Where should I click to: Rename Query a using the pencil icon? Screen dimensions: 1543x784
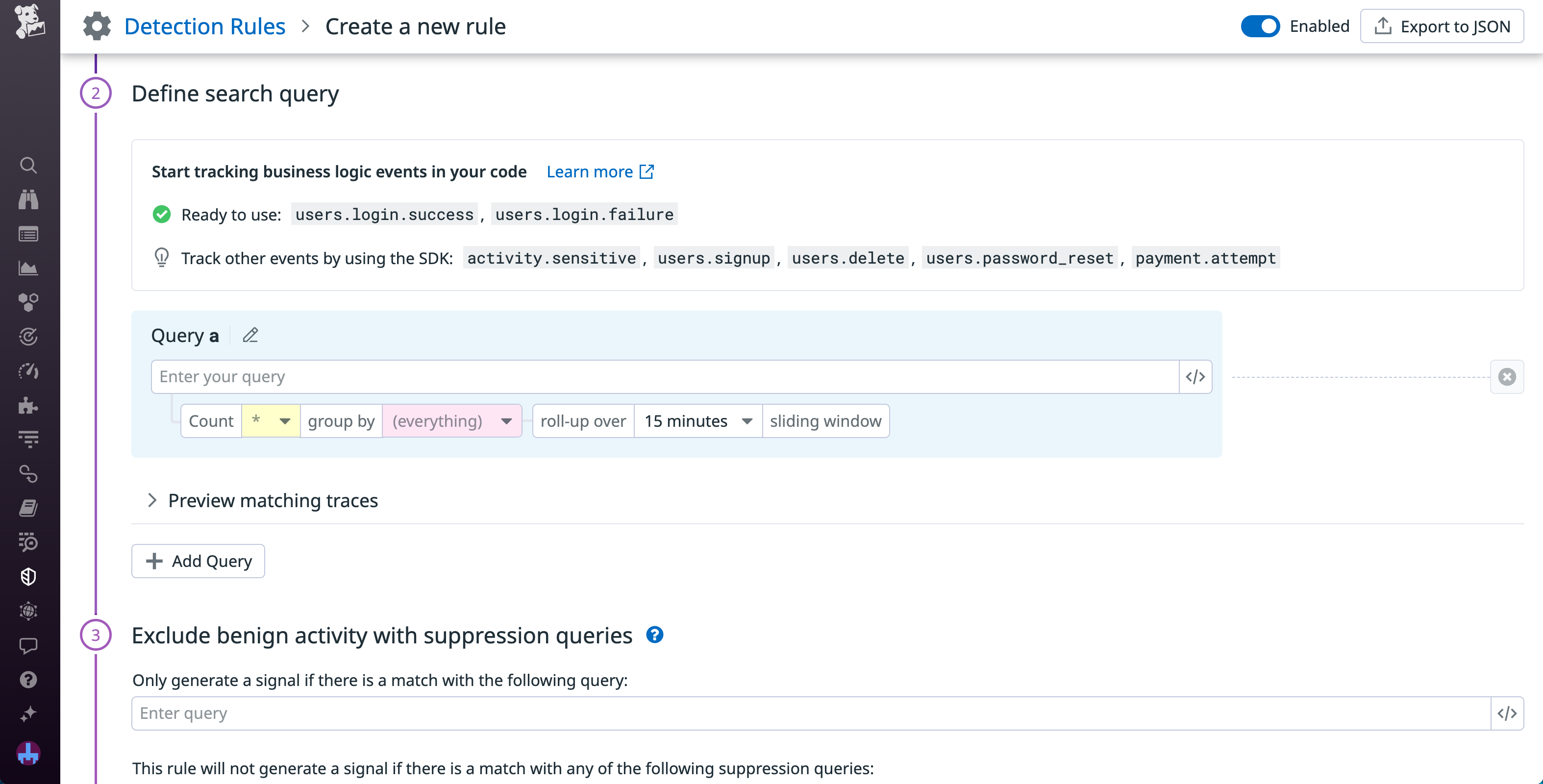click(x=250, y=335)
